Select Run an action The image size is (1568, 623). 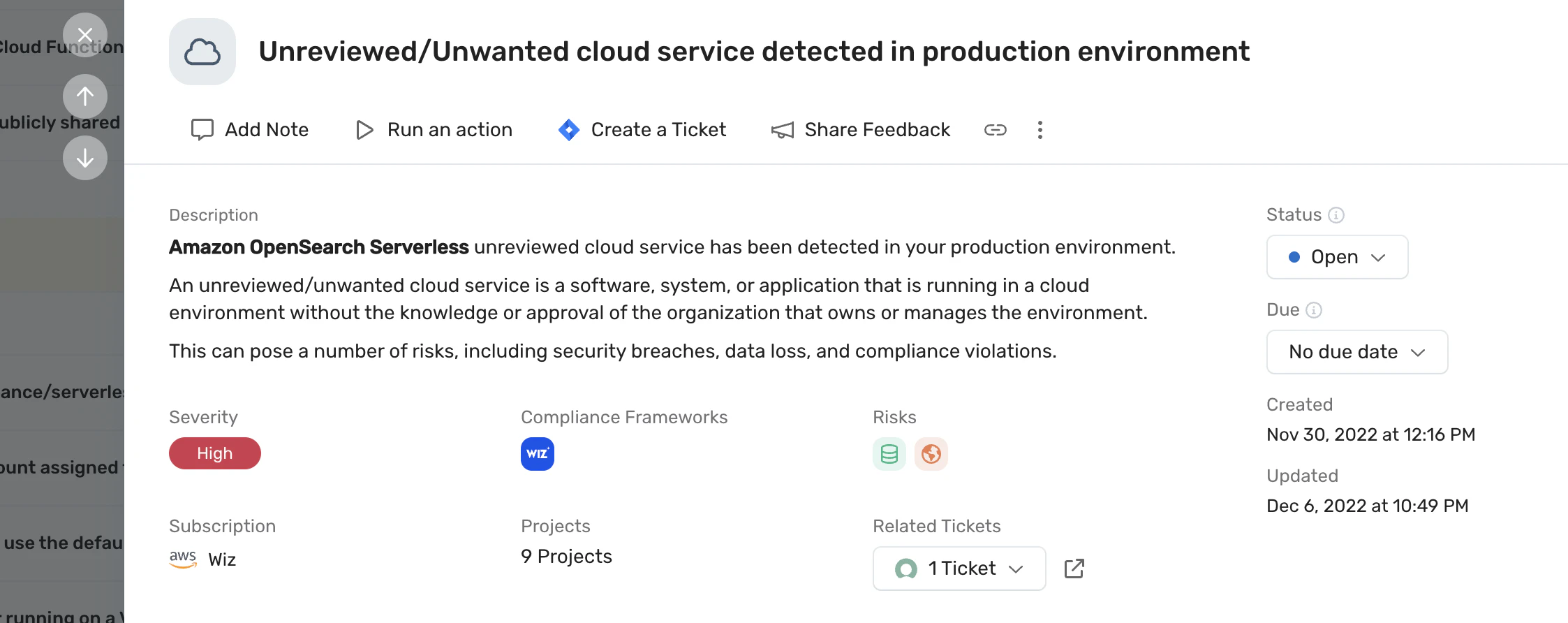[x=434, y=130]
